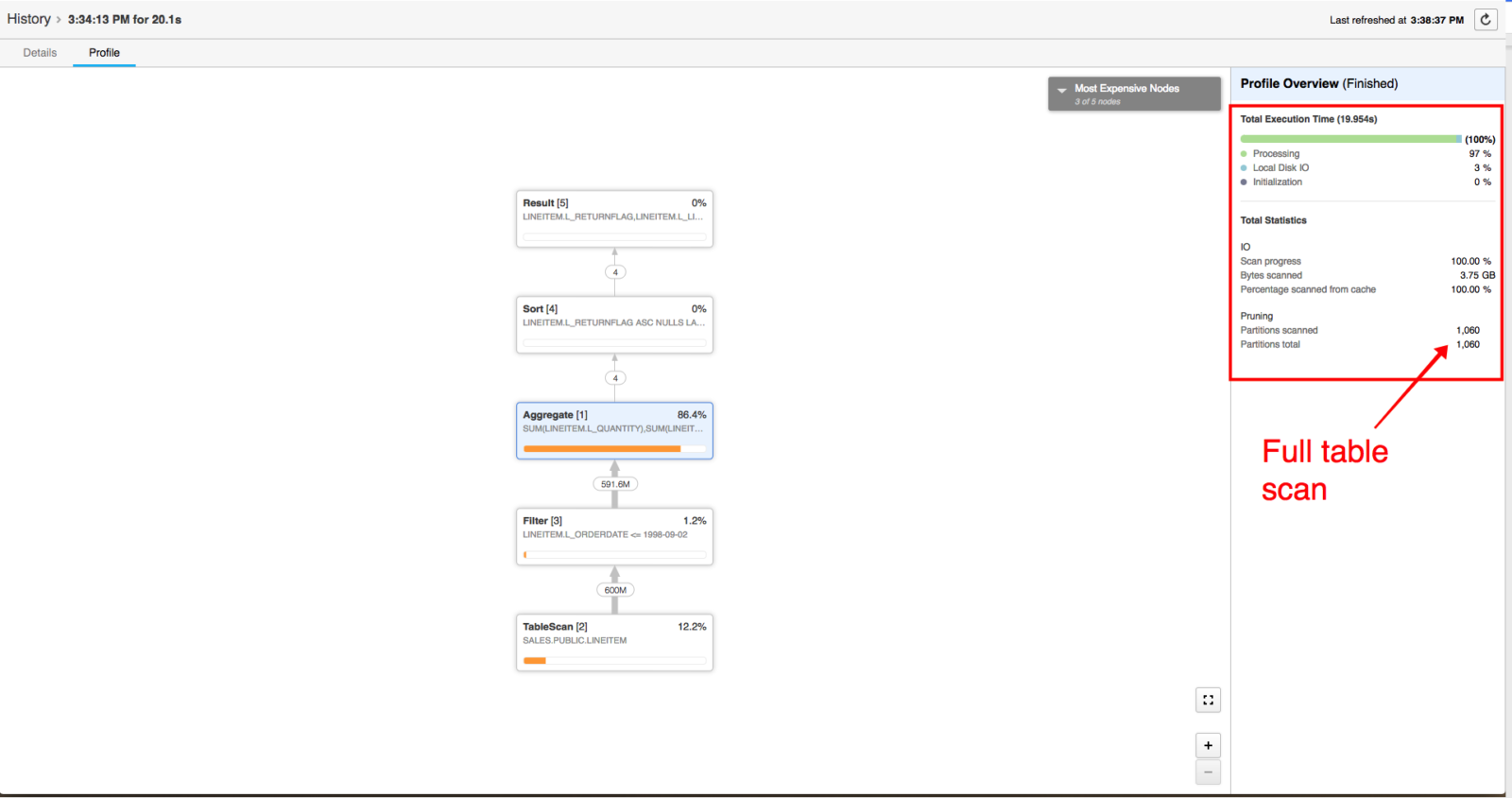Screen dimensions: 1512x798
Task: Click the fit-to-screen icon button
Action: (1208, 700)
